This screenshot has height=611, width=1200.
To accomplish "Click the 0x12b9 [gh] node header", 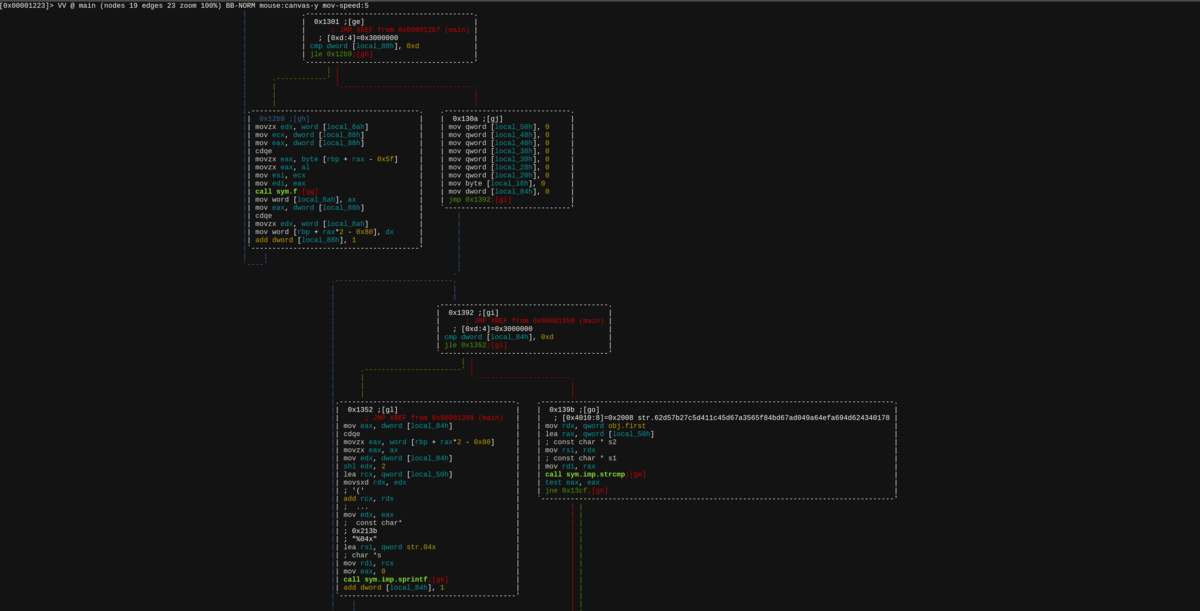I will 284,118.
